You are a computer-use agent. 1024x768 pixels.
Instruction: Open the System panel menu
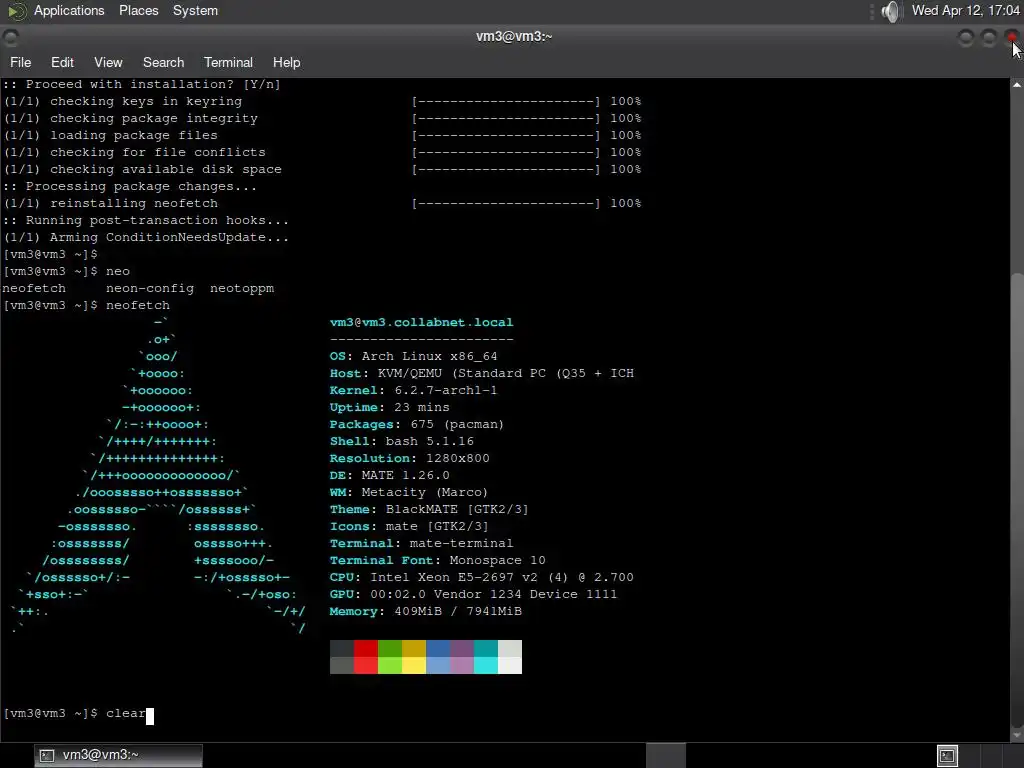(x=195, y=10)
